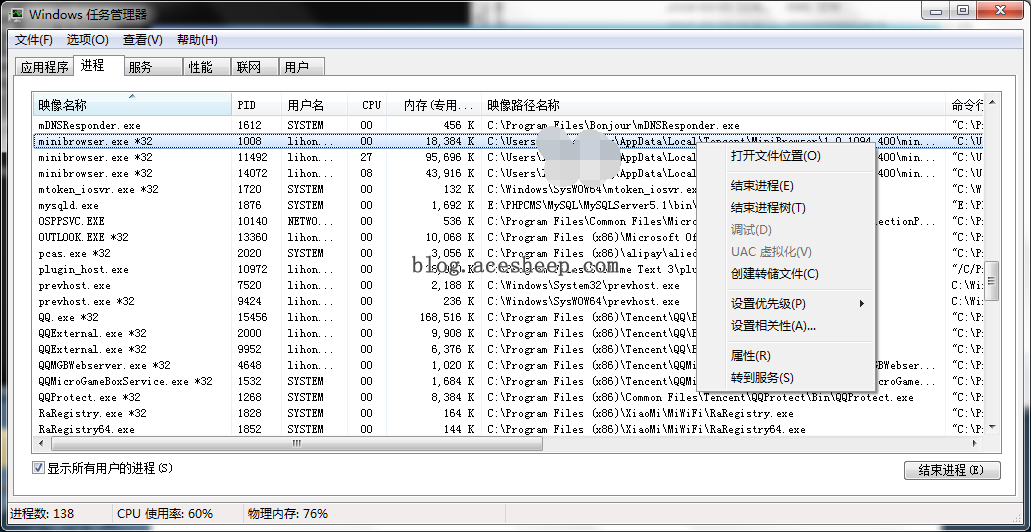Select minibrowser.exe with PID 14072

(509, 173)
